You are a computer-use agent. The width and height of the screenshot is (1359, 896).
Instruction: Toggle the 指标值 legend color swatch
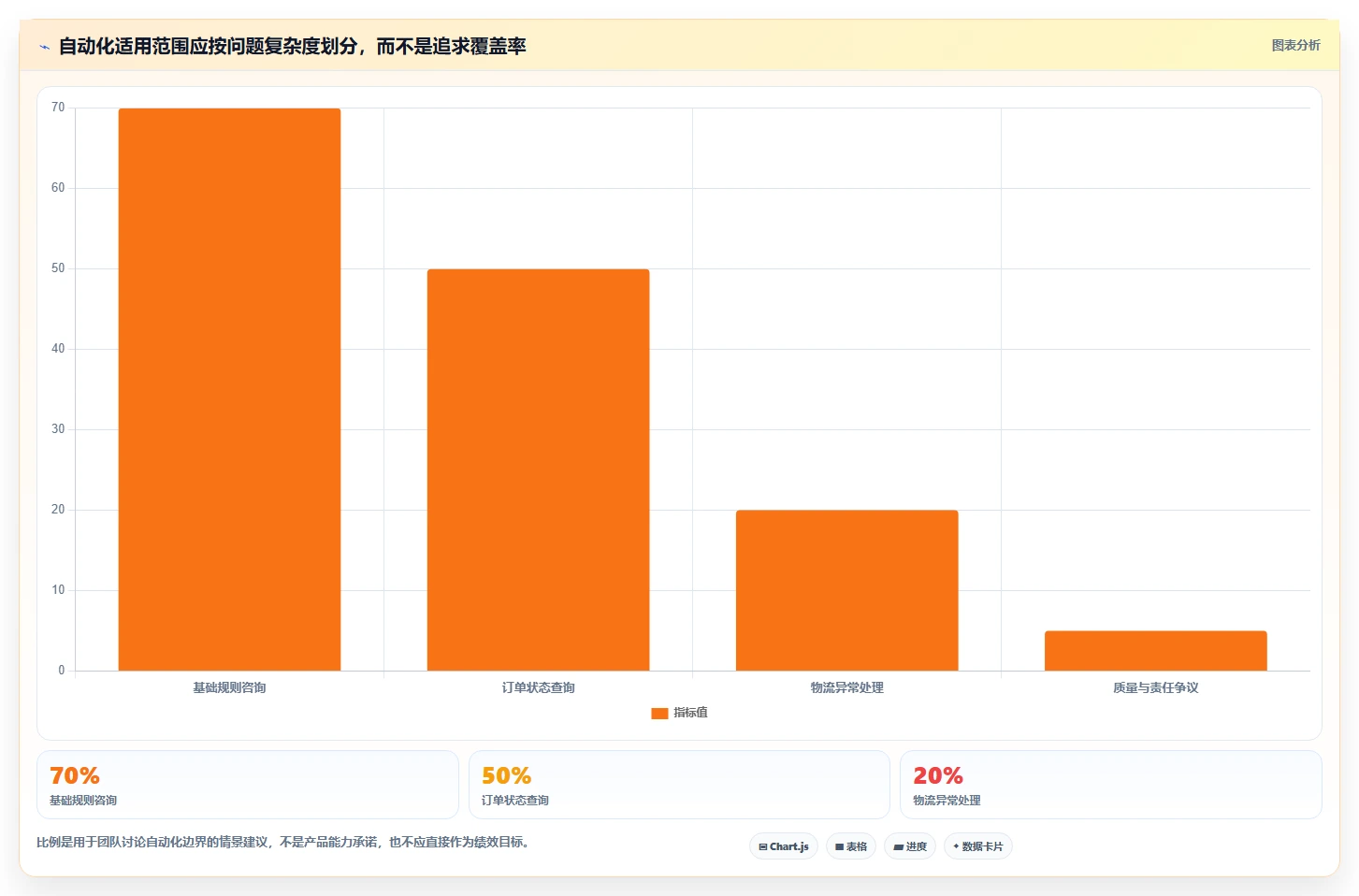[659, 713]
